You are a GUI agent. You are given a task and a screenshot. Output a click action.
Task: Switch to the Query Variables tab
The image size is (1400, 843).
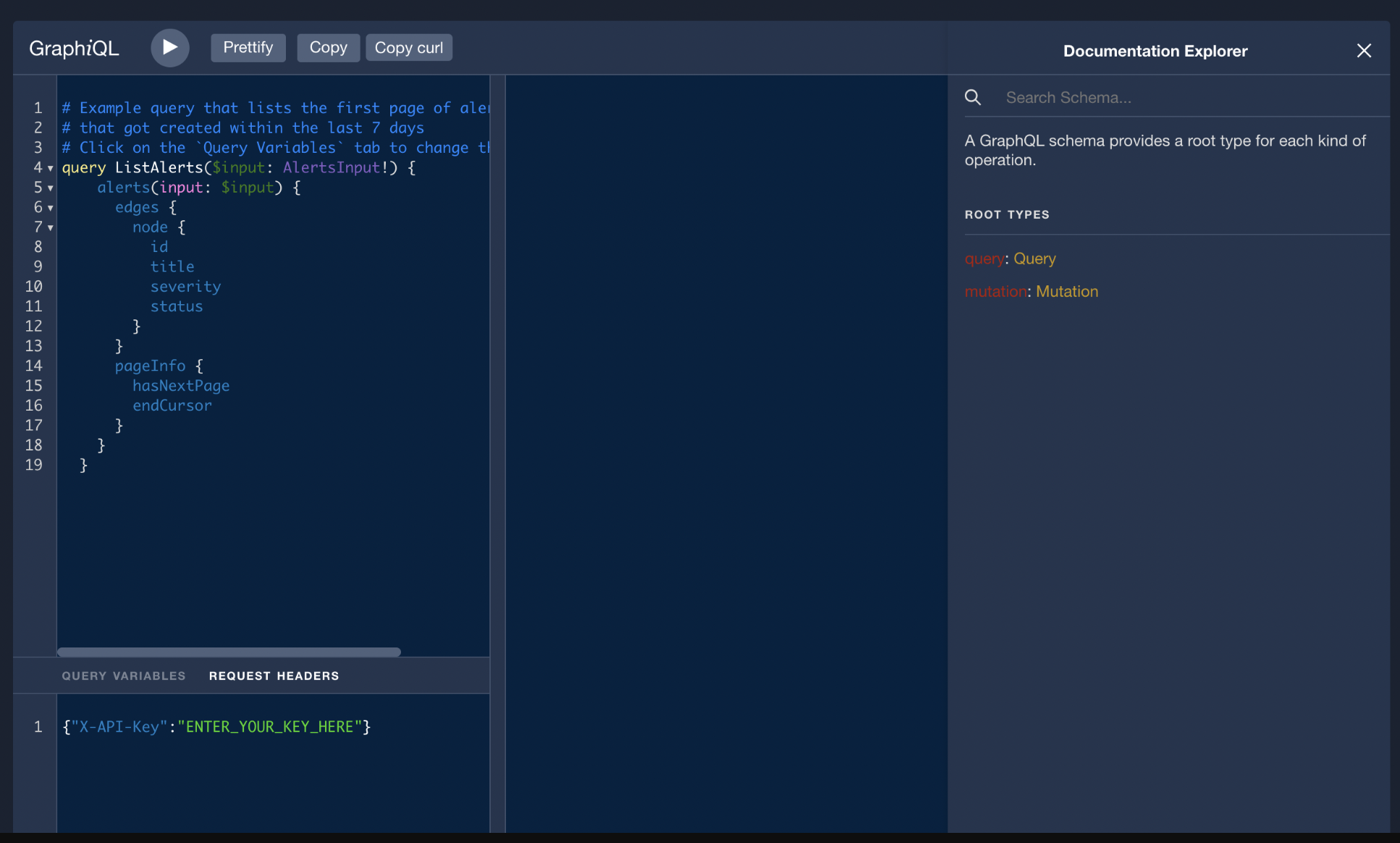(123, 675)
